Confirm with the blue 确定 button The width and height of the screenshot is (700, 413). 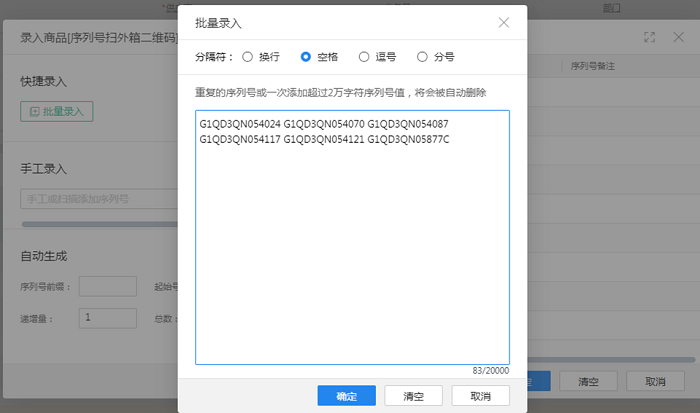click(346, 396)
